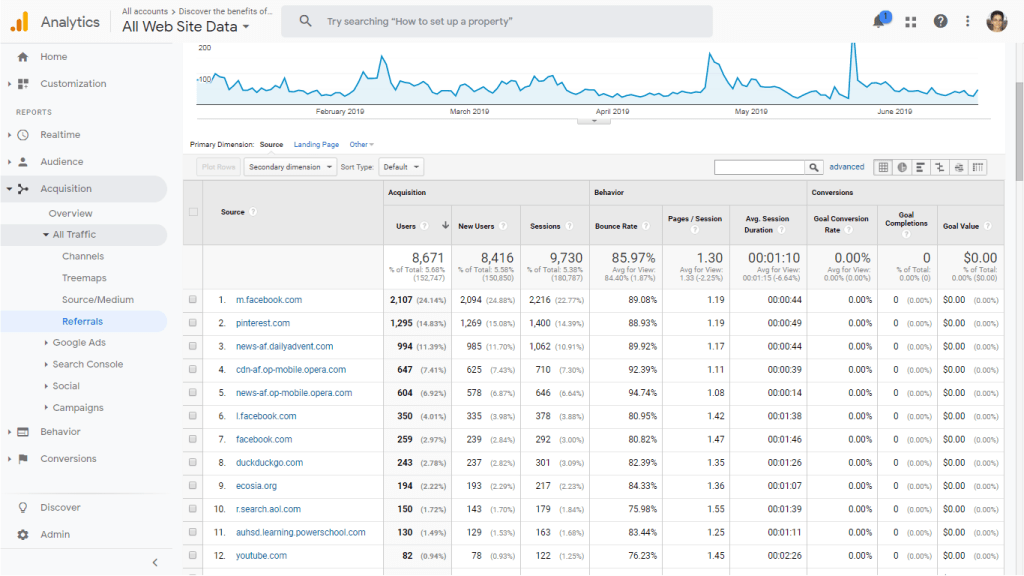Viewport: 1024px width, 576px height.
Task: Open the Treemaps report
Action: point(84,278)
